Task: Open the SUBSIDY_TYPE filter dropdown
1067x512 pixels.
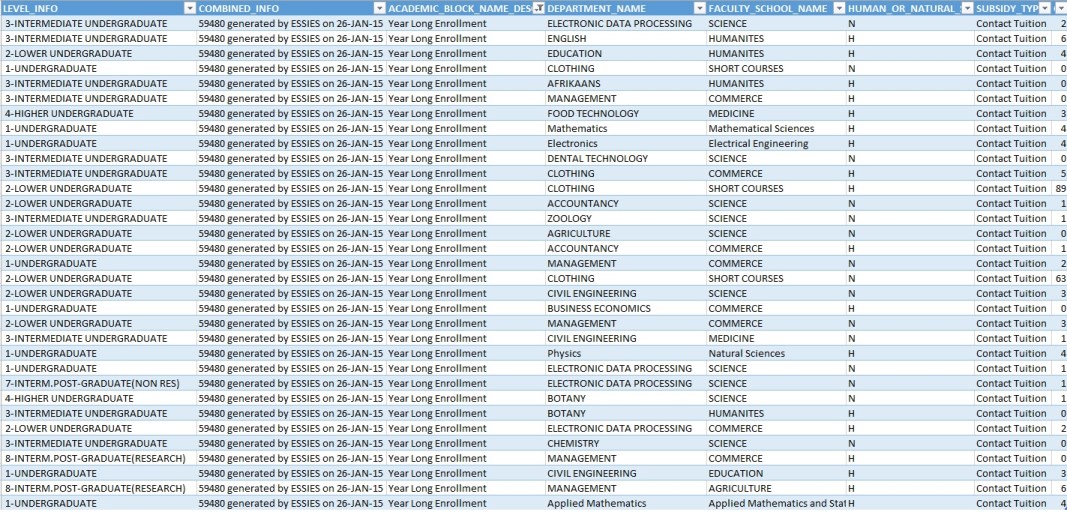Action: click(x=1045, y=8)
